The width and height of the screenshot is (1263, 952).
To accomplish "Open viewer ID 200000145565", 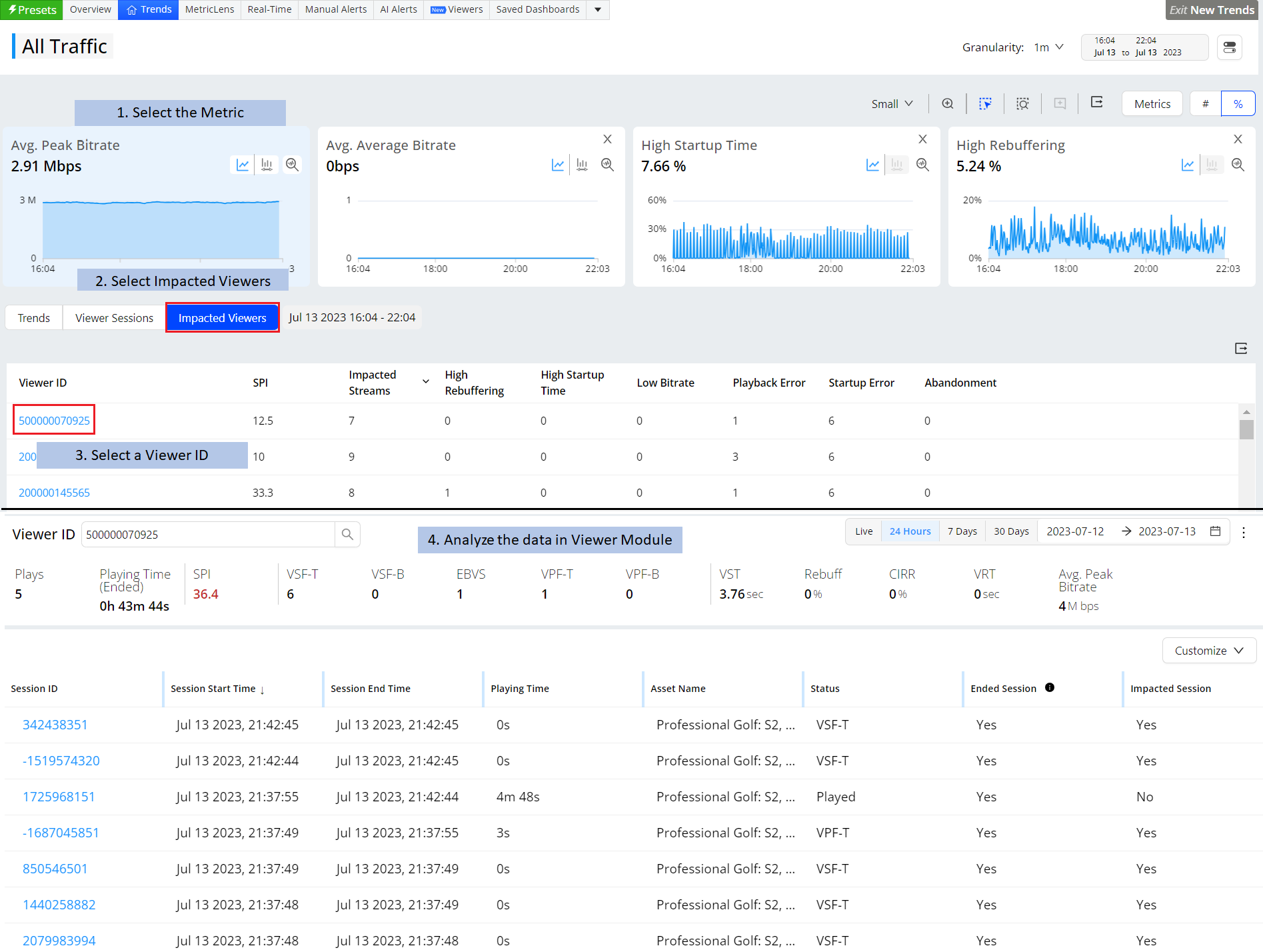I will pos(54,493).
